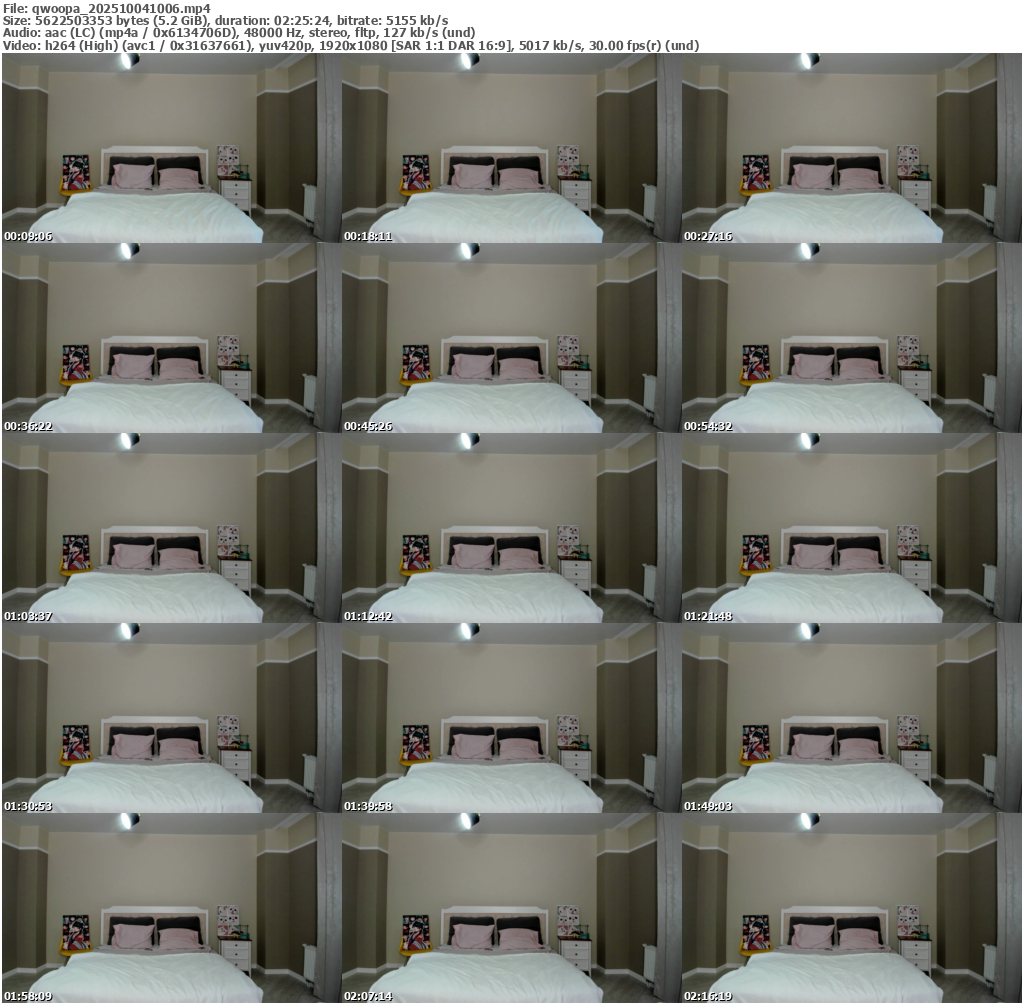Click the 00:09:06 timestamp label
This screenshot has height=1003, width=1024.
(28, 236)
